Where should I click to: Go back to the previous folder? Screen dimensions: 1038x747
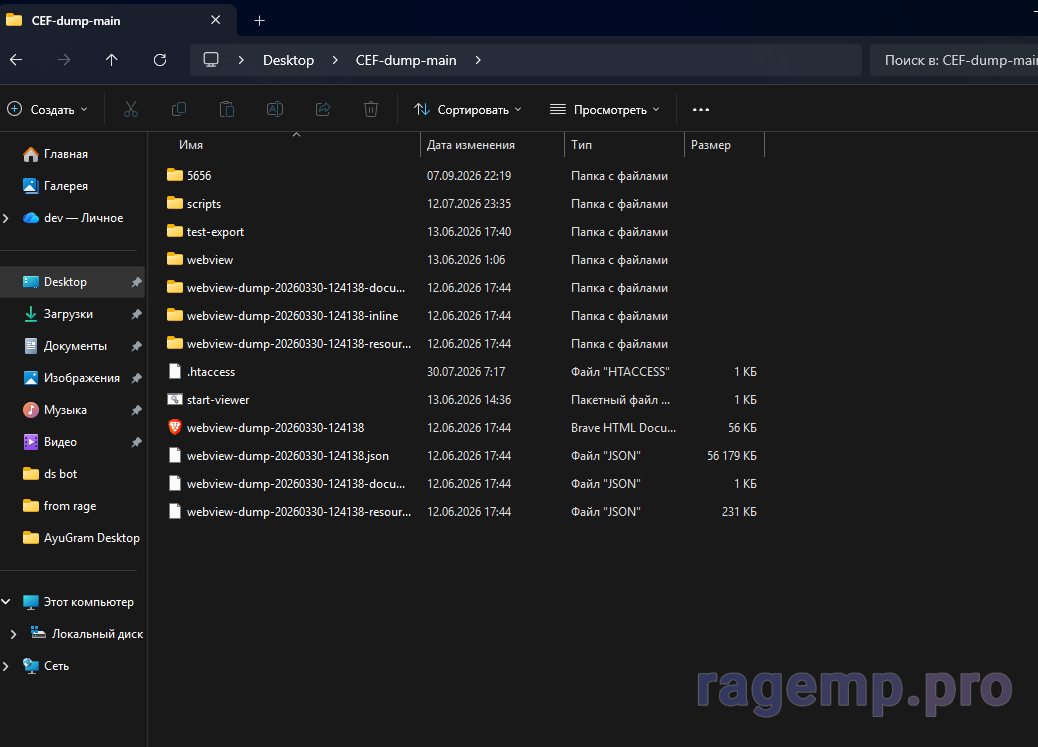pyautogui.click(x=17, y=60)
